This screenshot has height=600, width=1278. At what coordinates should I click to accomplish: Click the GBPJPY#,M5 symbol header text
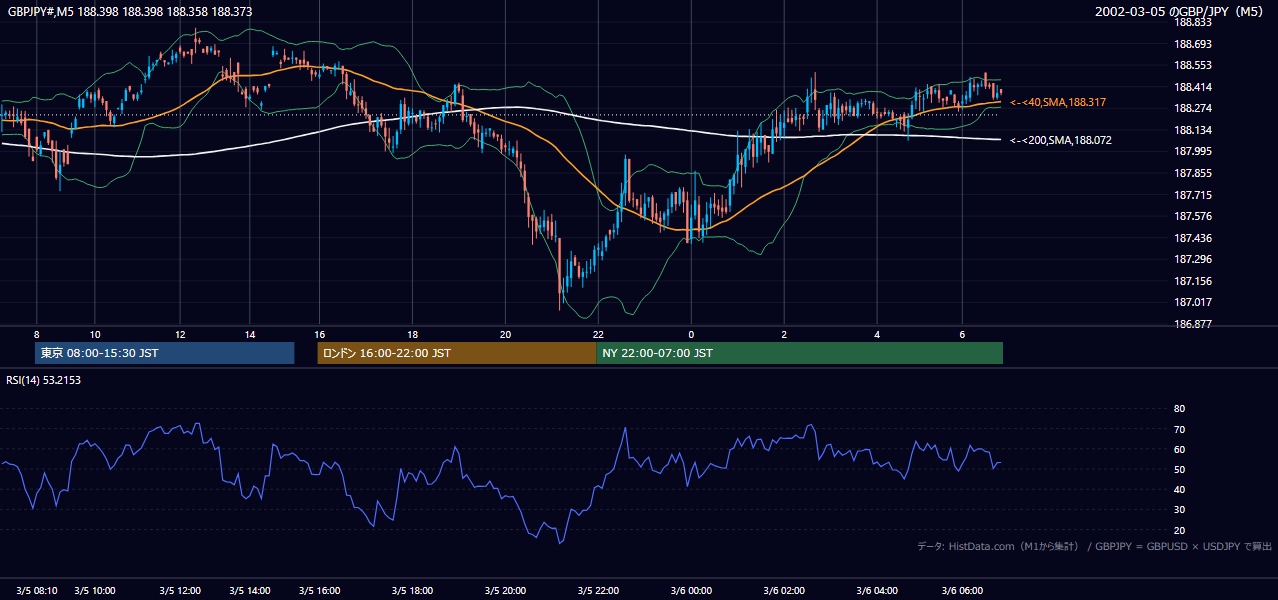(128, 12)
